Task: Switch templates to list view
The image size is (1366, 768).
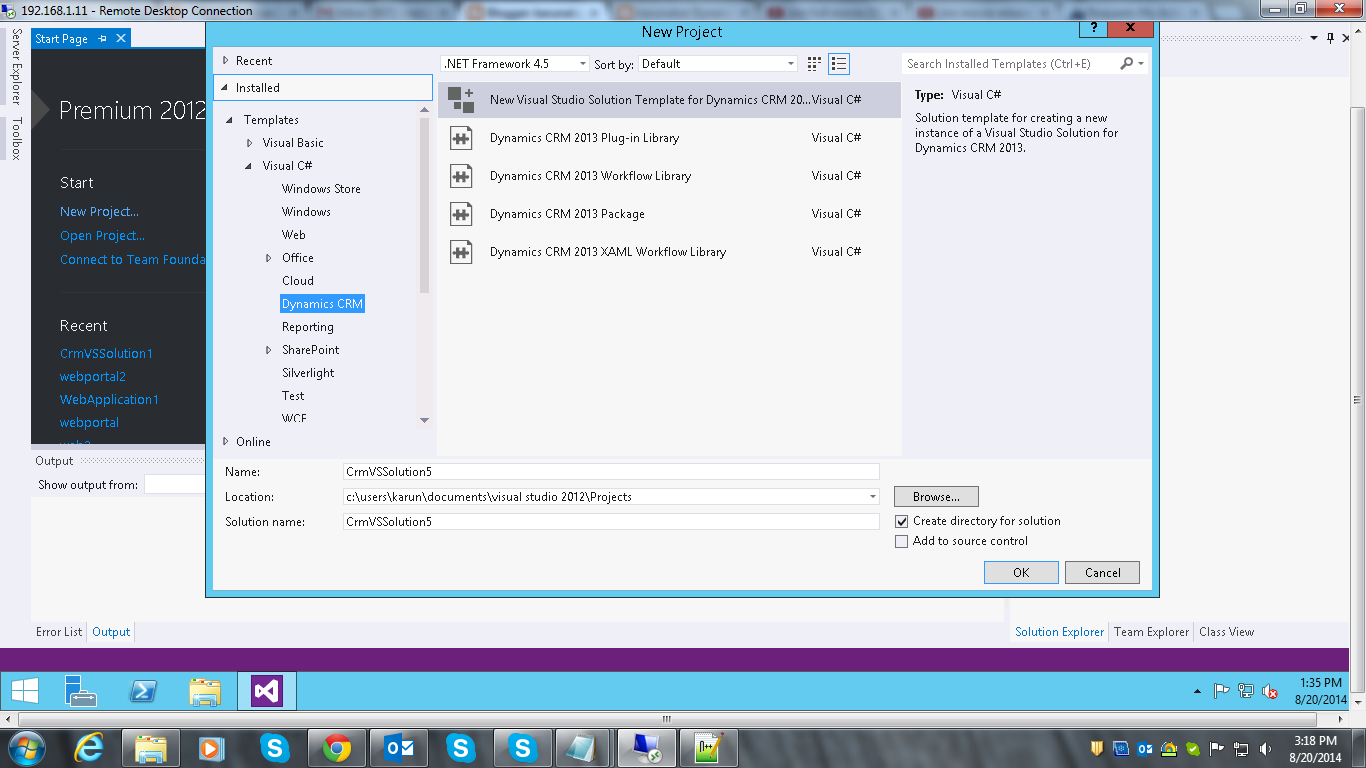Action: [838, 63]
